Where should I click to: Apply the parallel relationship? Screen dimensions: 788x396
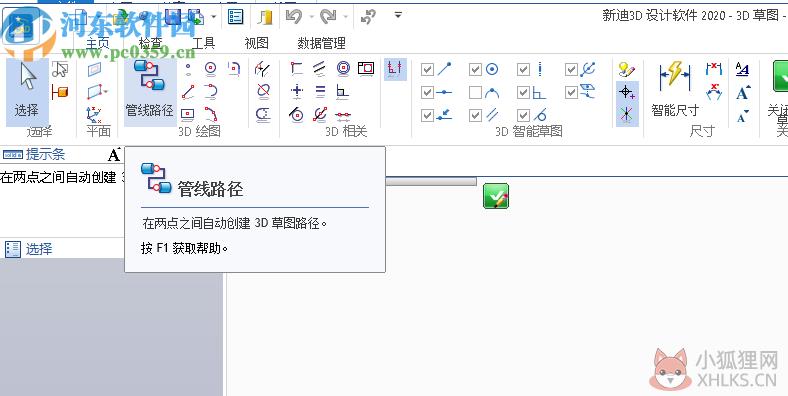click(320, 68)
